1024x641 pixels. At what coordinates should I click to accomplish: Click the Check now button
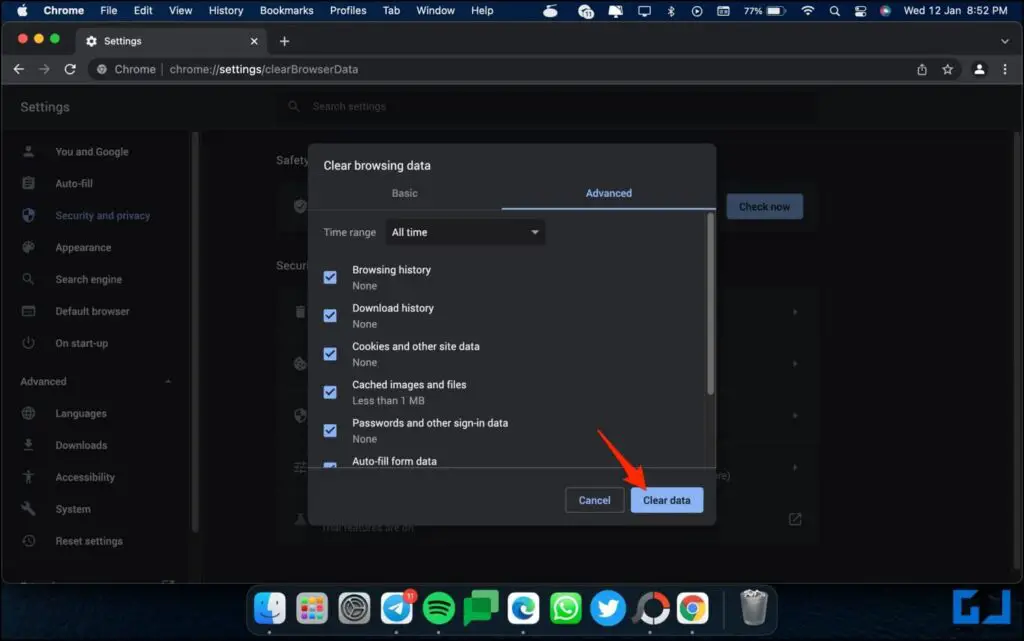(x=764, y=207)
